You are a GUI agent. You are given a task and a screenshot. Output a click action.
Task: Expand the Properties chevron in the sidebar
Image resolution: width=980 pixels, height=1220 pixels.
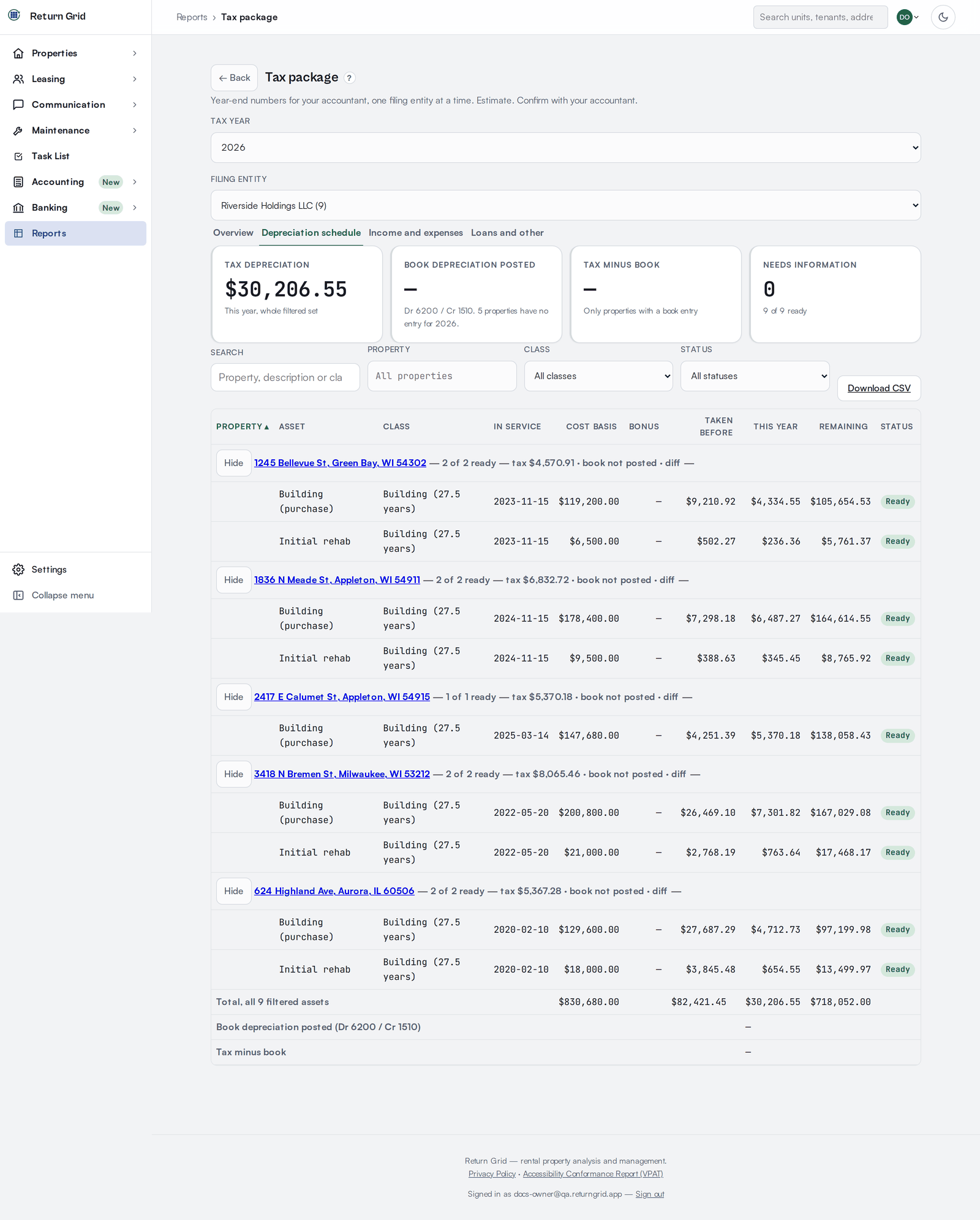(135, 53)
